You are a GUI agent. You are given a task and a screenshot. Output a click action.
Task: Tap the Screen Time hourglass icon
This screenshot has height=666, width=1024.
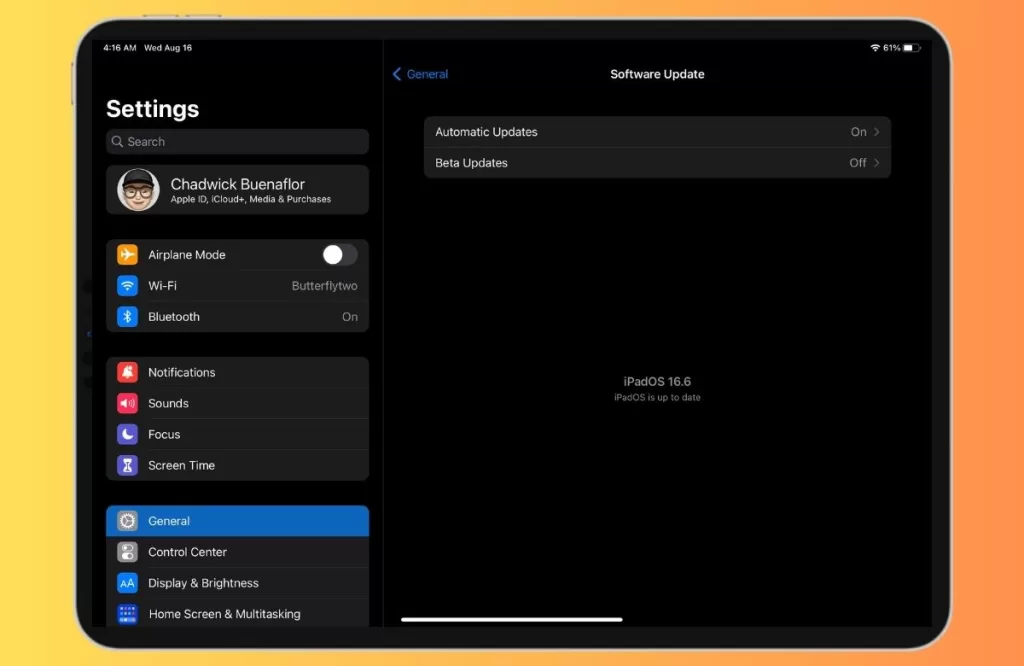tap(127, 466)
